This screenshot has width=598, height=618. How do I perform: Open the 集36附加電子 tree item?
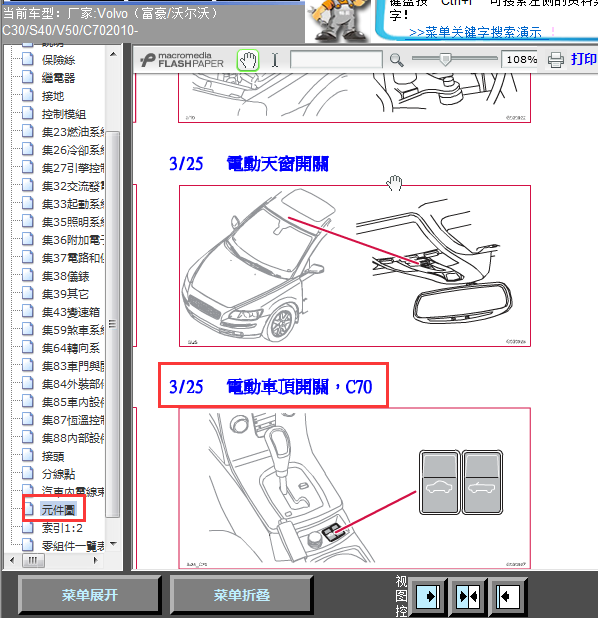coord(73,240)
